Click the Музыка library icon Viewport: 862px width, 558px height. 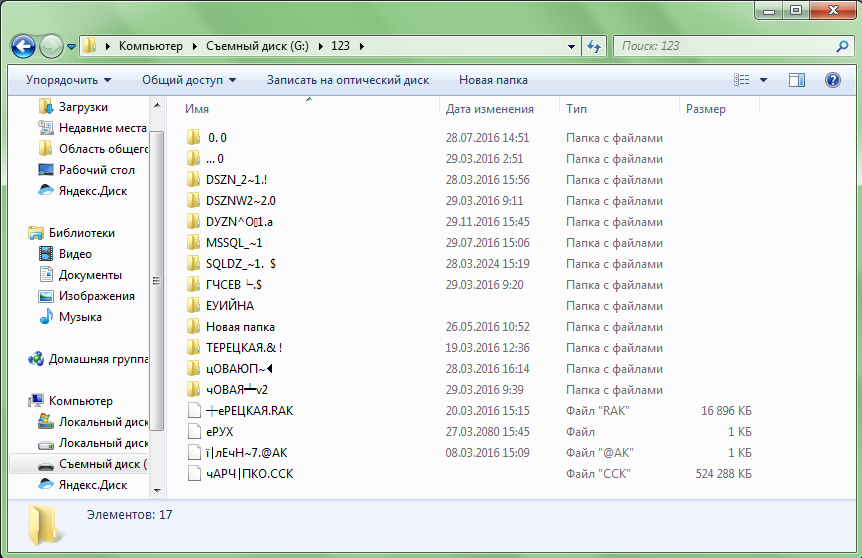pos(46,317)
